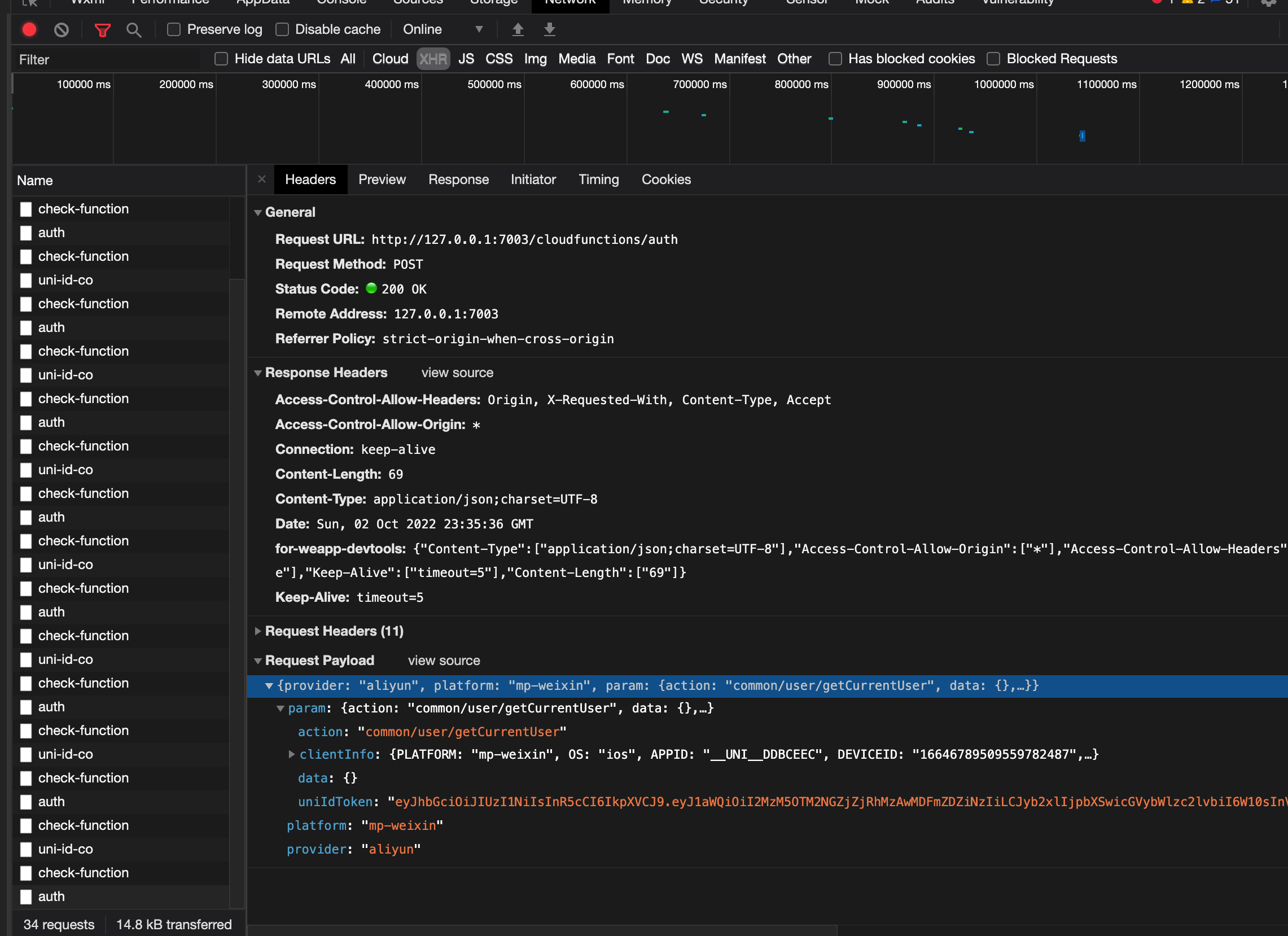Enable the Preserve log checkbox
This screenshot has height=936, width=1288.
174,29
